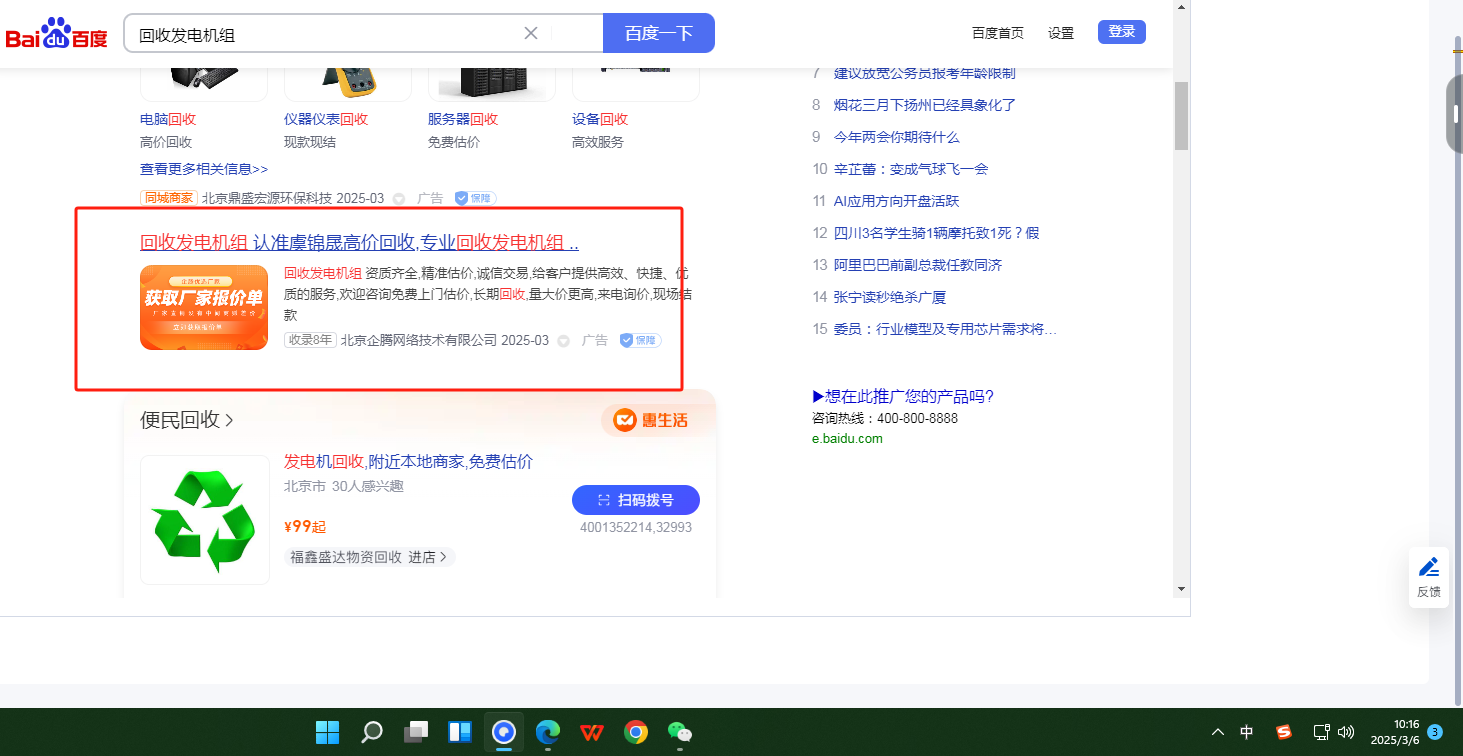Expand the 便民回收 section header
1463x756 pixels.
click(x=187, y=420)
